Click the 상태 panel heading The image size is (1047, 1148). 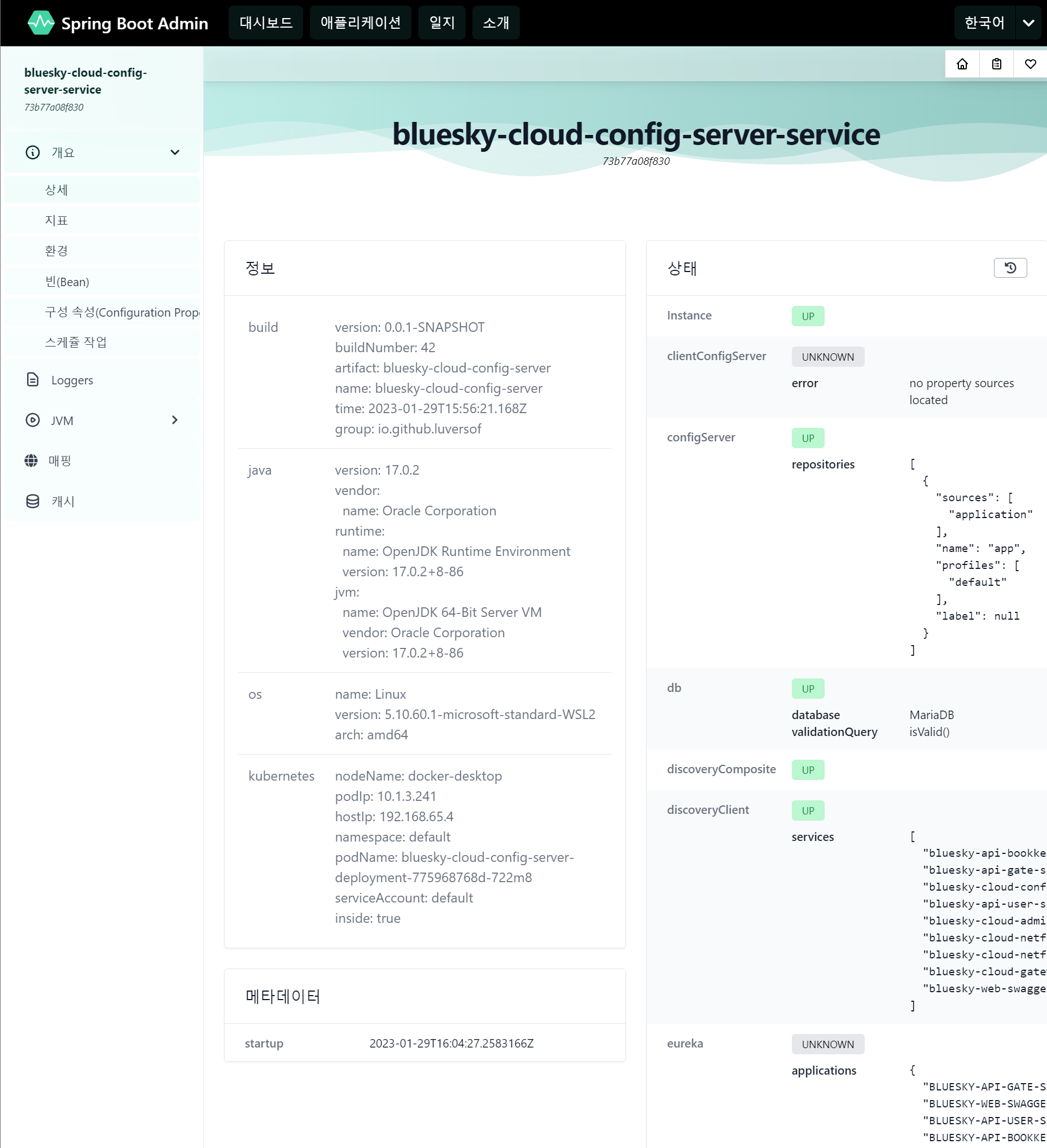coord(681,268)
